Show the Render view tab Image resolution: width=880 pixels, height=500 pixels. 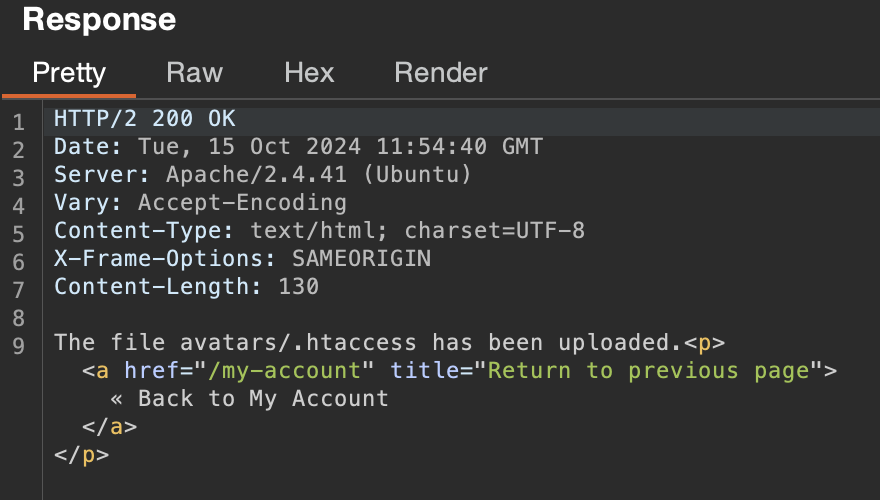point(441,73)
